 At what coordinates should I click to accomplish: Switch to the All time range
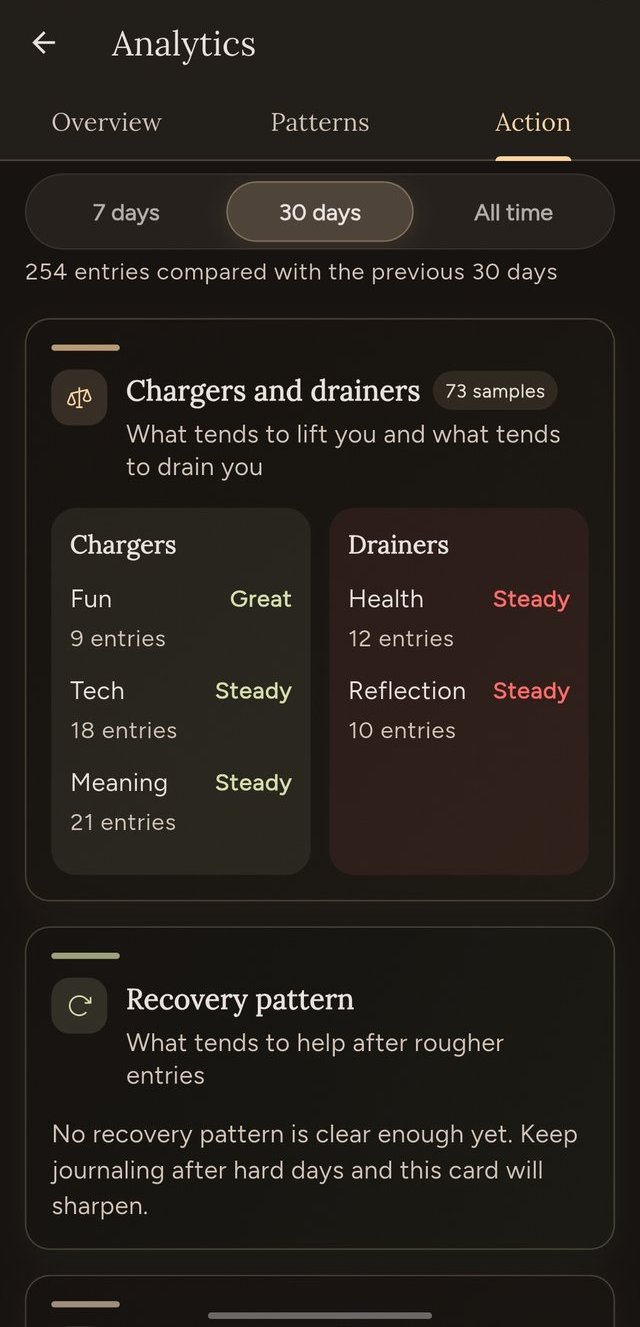(513, 212)
